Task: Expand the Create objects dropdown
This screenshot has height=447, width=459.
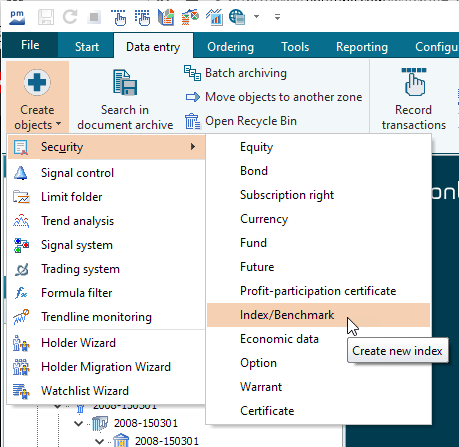Action: coord(37,97)
